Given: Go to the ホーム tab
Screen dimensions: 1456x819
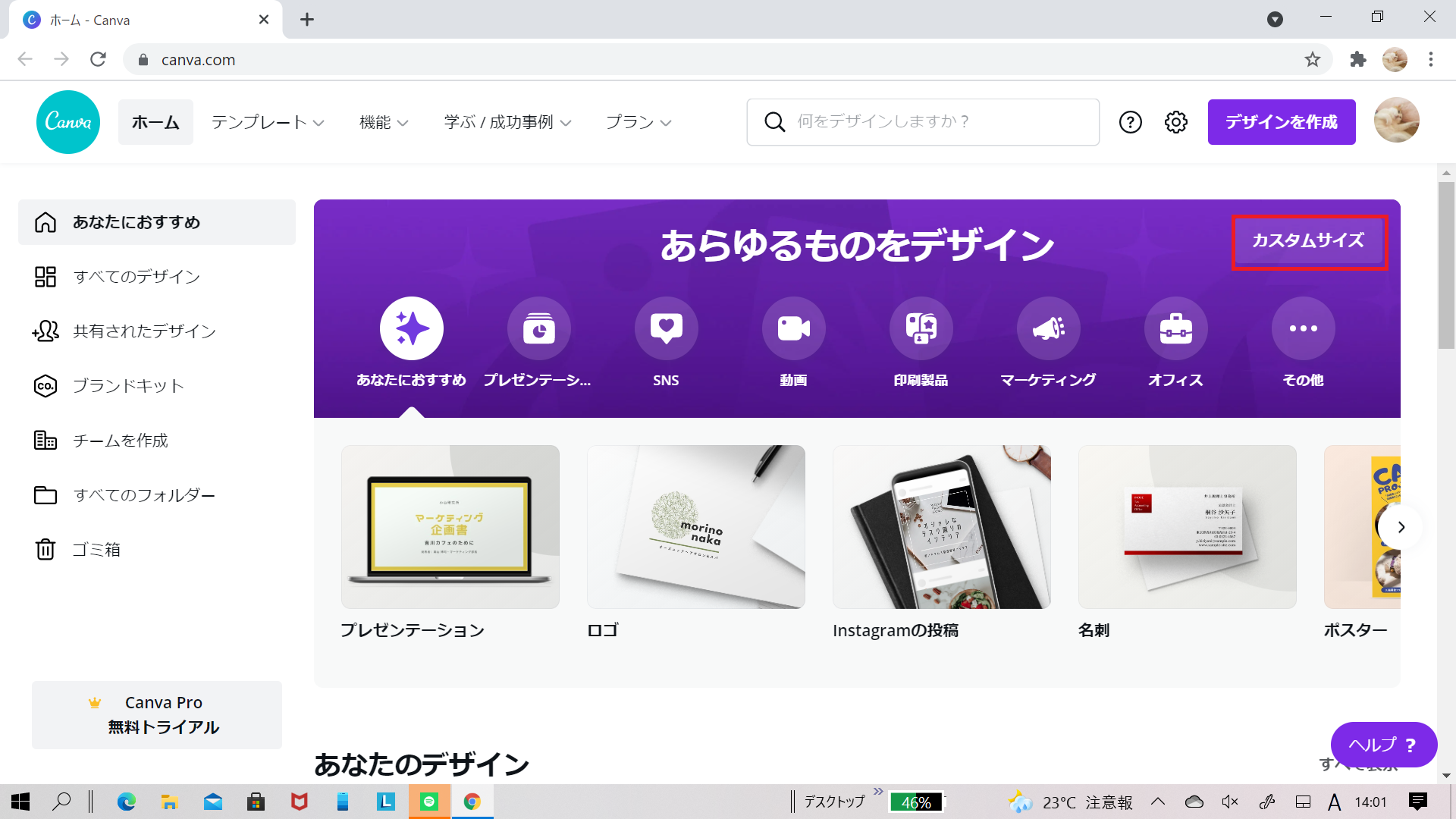Looking at the screenshot, I should 155,122.
